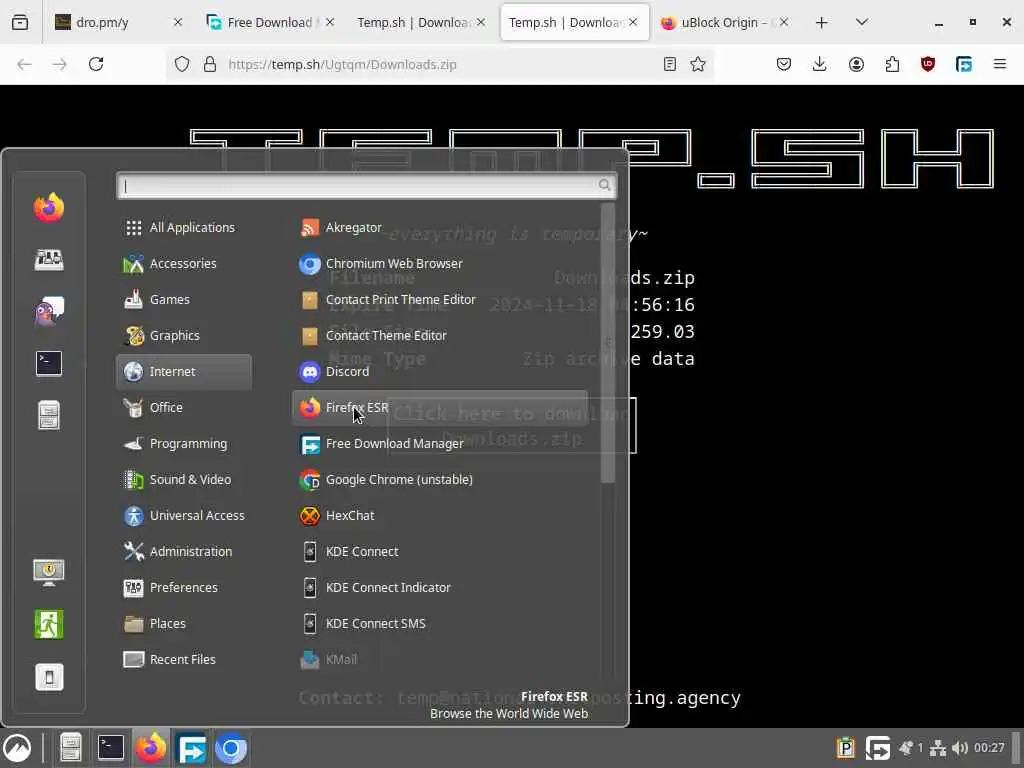Open uBlock Origin toolbar icon

pos(928,64)
